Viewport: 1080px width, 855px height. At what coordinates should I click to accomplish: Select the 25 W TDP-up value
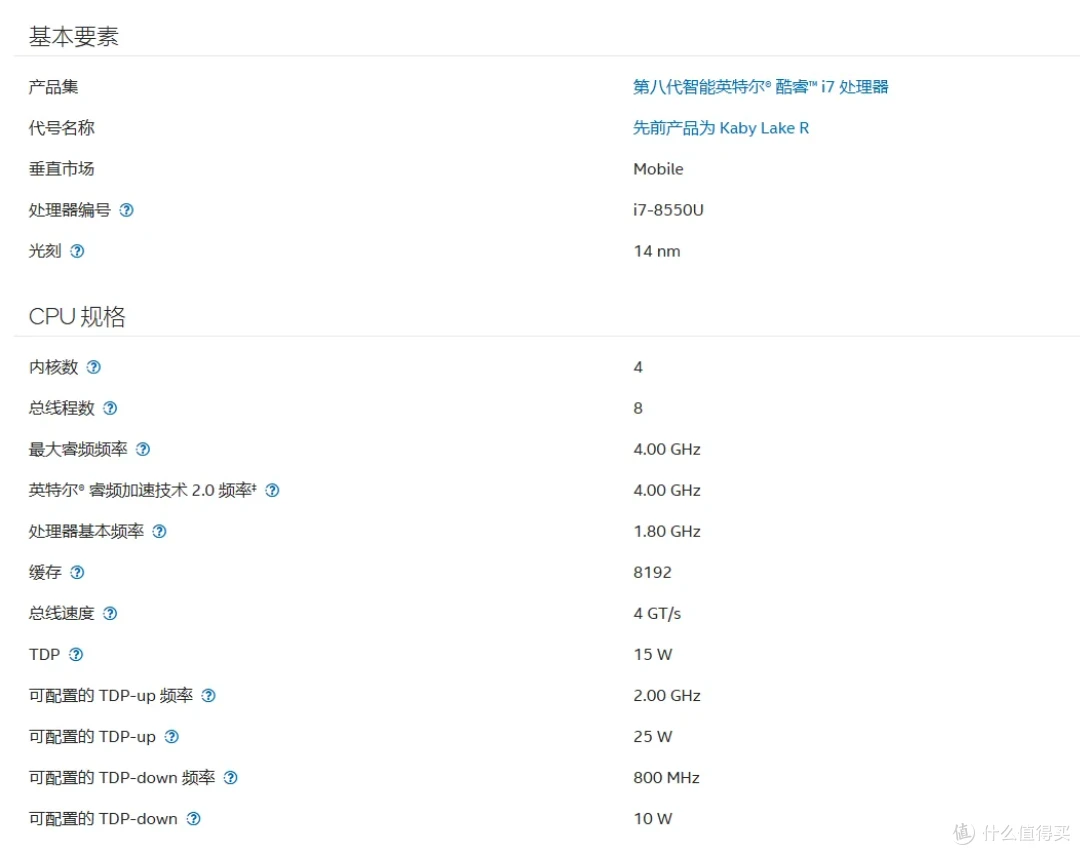pos(652,737)
